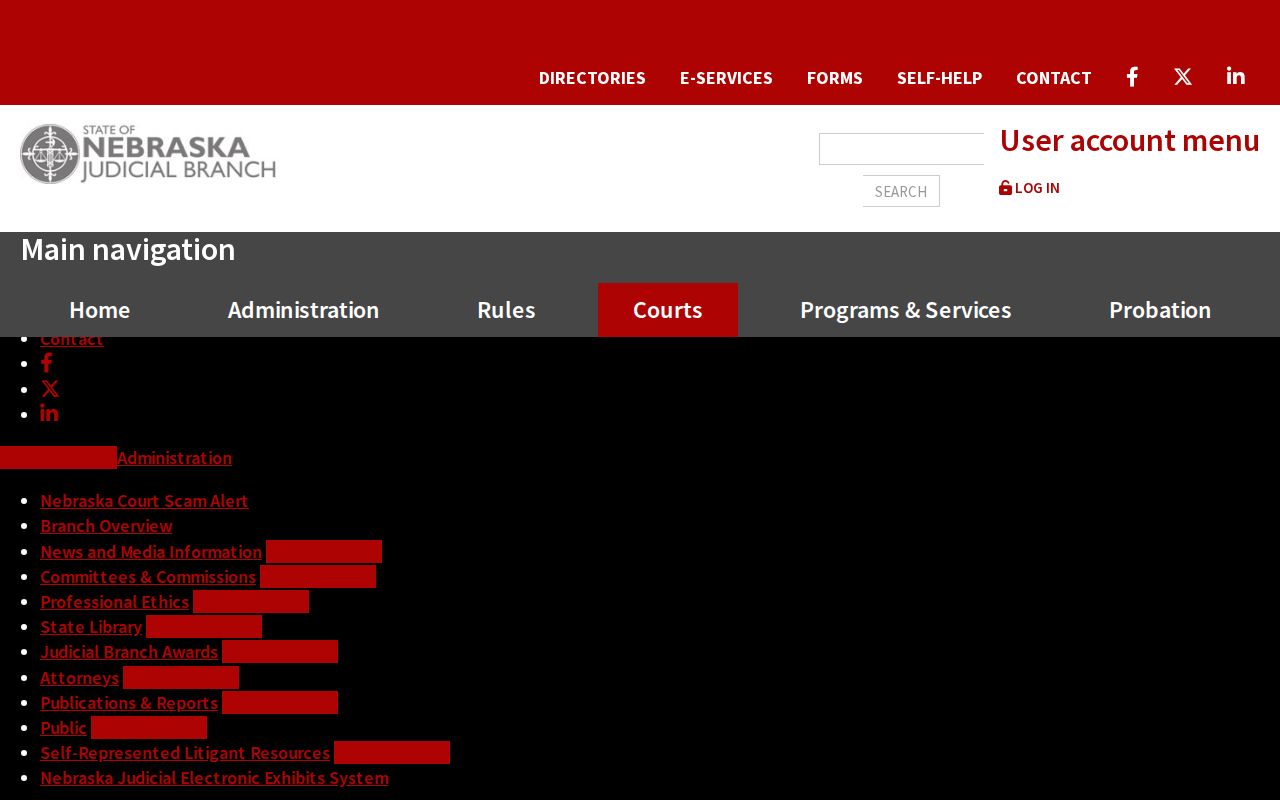Click the X icon in the black list
The width and height of the screenshot is (1280, 800).
point(50,389)
